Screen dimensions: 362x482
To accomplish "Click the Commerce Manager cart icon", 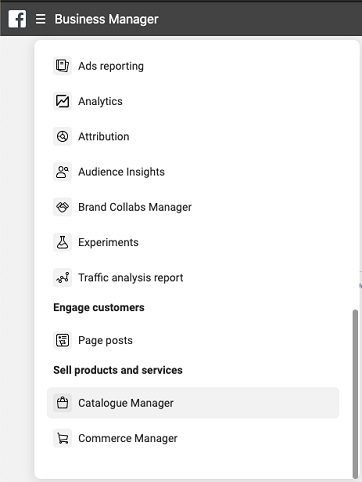I will pyautogui.click(x=62, y=438).
